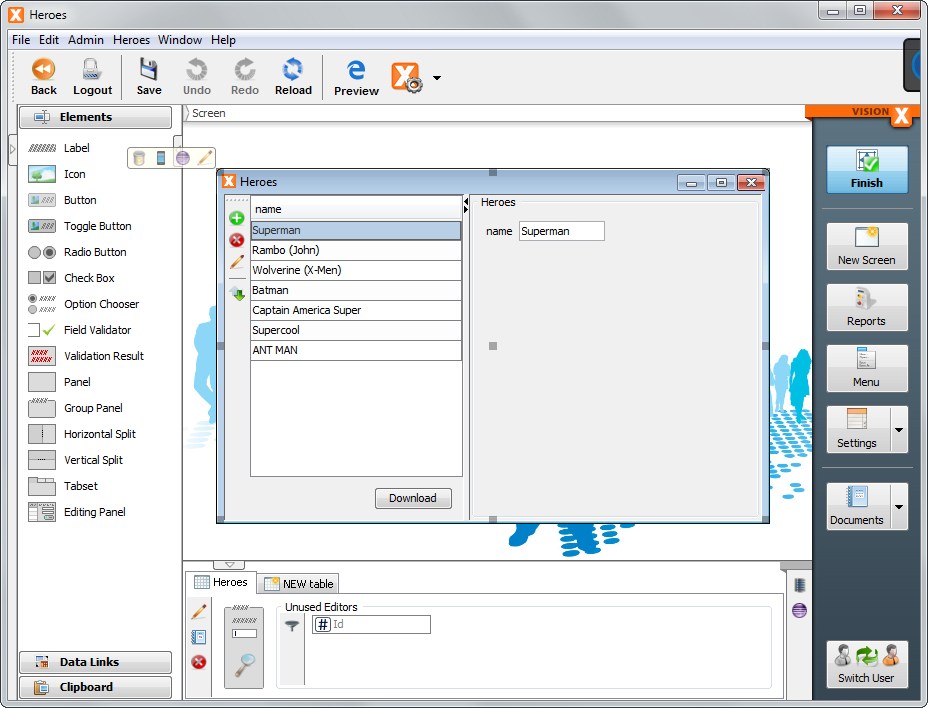Screen dimensions: 928x708
Task: Edit the Superman record with pencil icon
Action: point(235,262)
